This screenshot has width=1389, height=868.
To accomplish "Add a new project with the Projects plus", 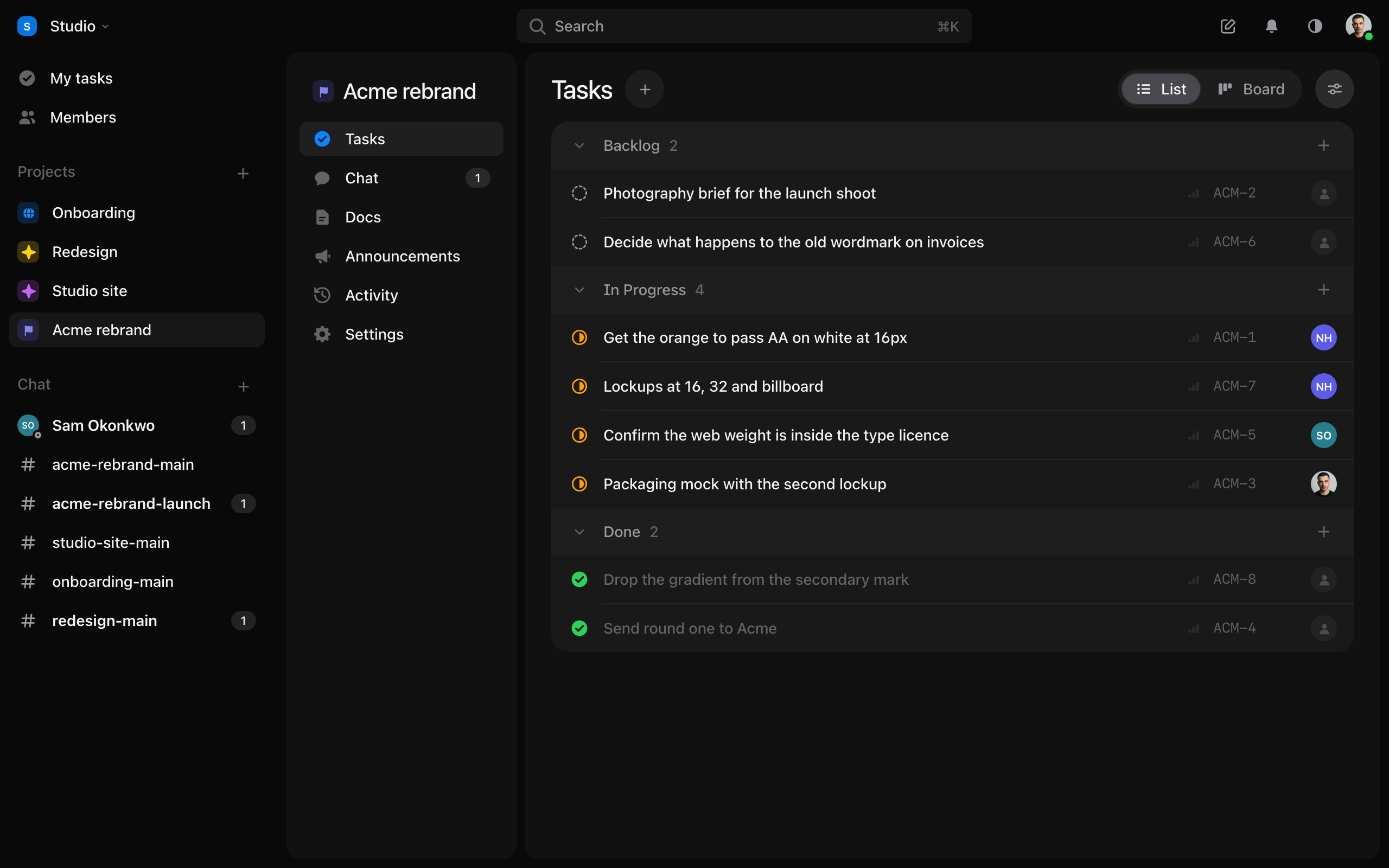I will coord(243,174).
